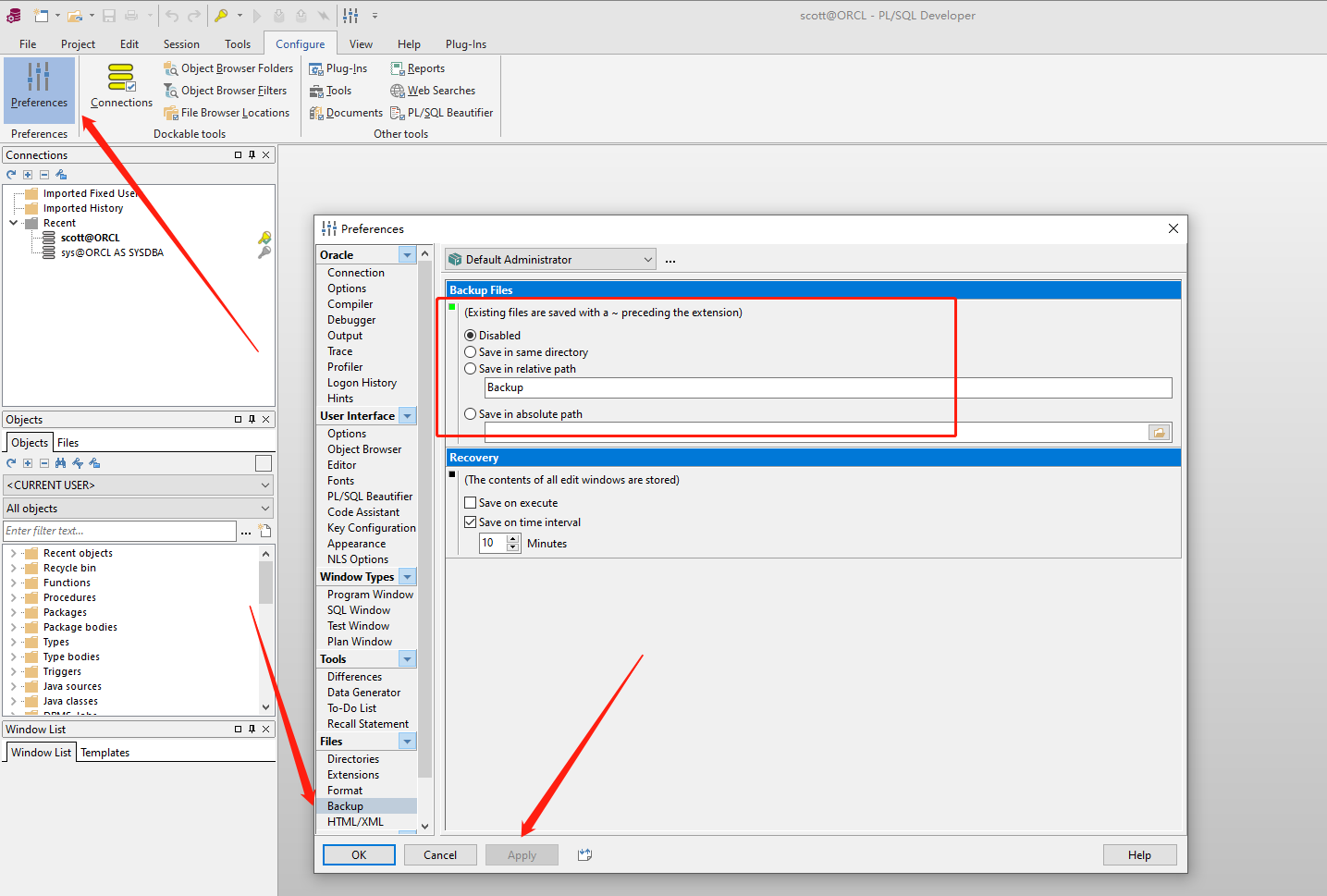Click the Log on key icon
Screen dimensions: 1327x896
click(x=221, y=16)
